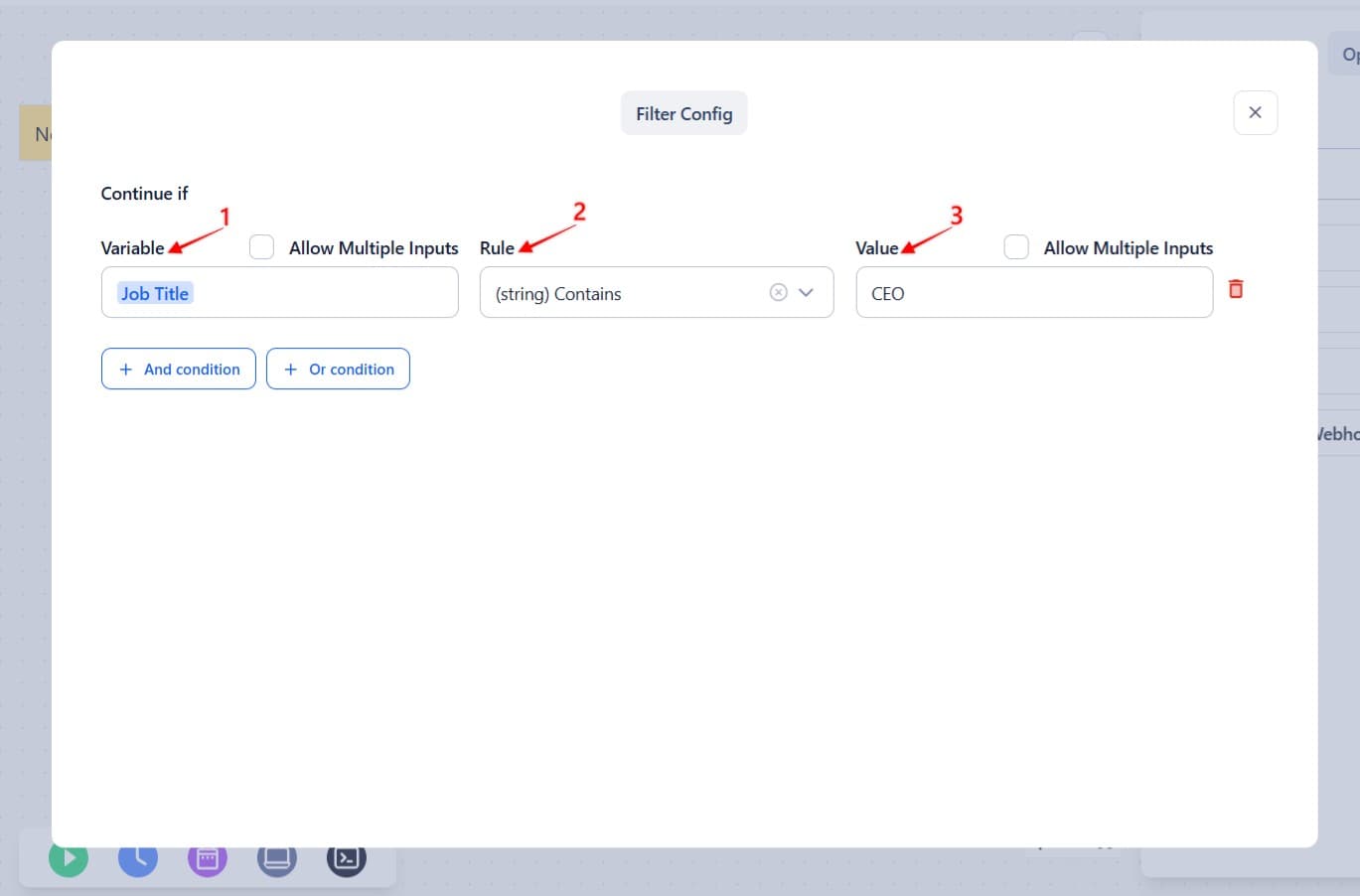Clear the selected rule in the Rule field
Image resolution: width=1360 pixels, height=896 pixels.
779,292
